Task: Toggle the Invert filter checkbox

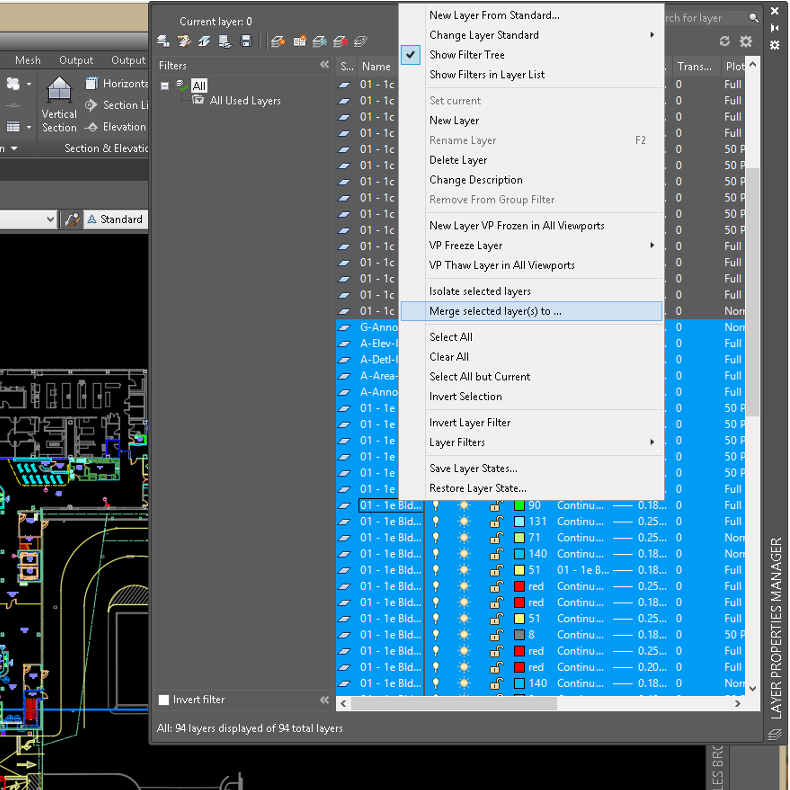Action: (165, 700)
